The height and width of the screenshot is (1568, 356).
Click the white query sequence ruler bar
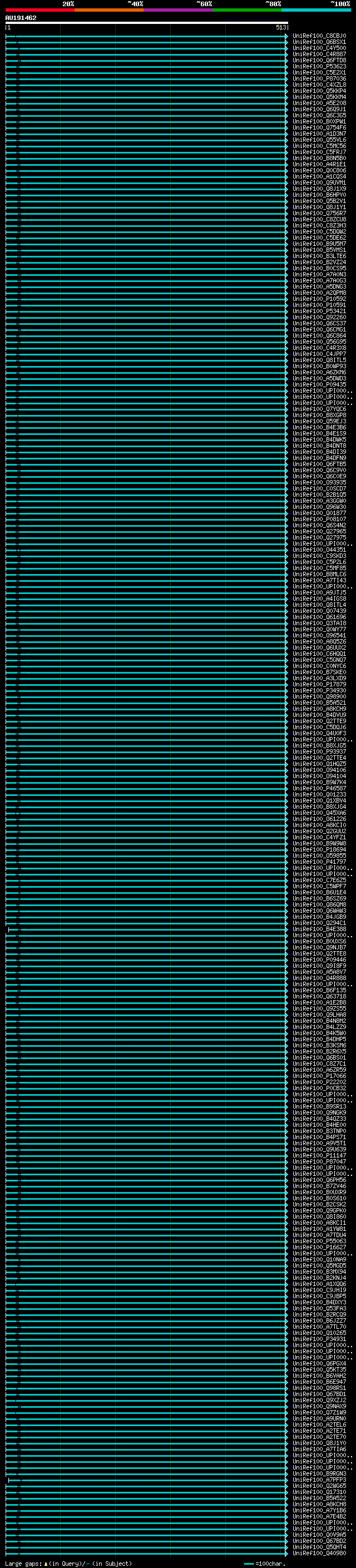[x=147, y=22]
